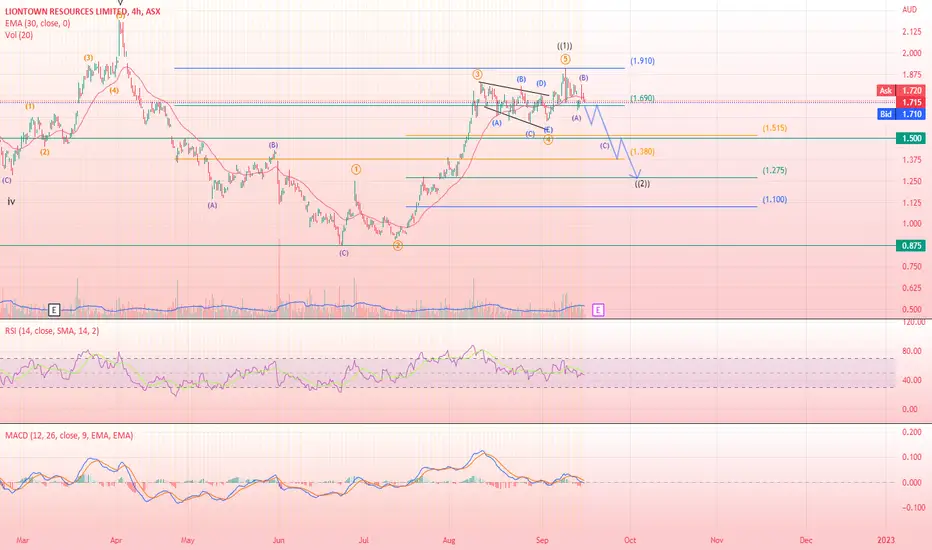This screenshot has height=550, width=932.
Task: Click the Oct label on the time axis
Action: (x=630, y=540)
